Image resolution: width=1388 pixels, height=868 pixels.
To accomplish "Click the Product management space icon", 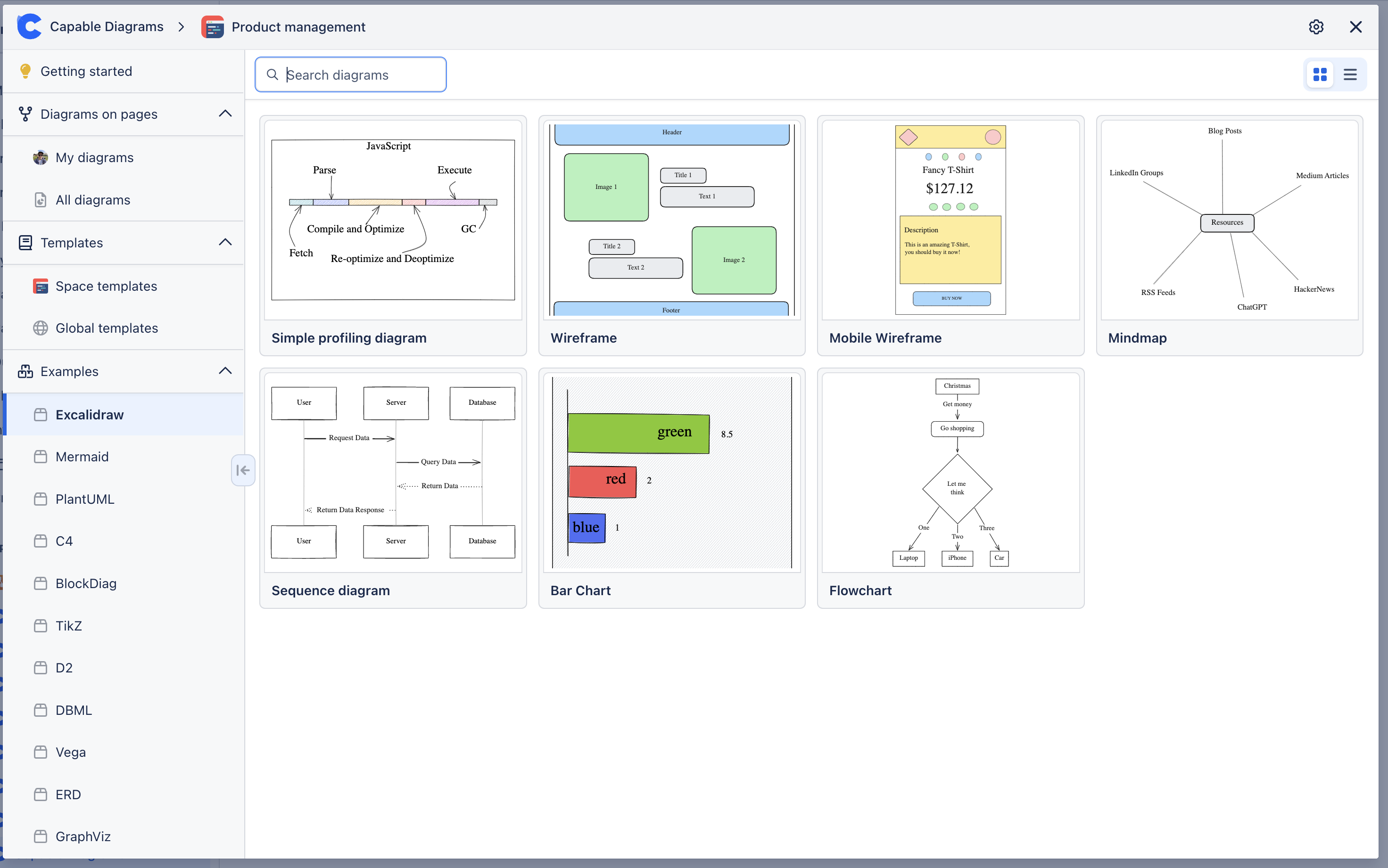I will pos(213,27).
